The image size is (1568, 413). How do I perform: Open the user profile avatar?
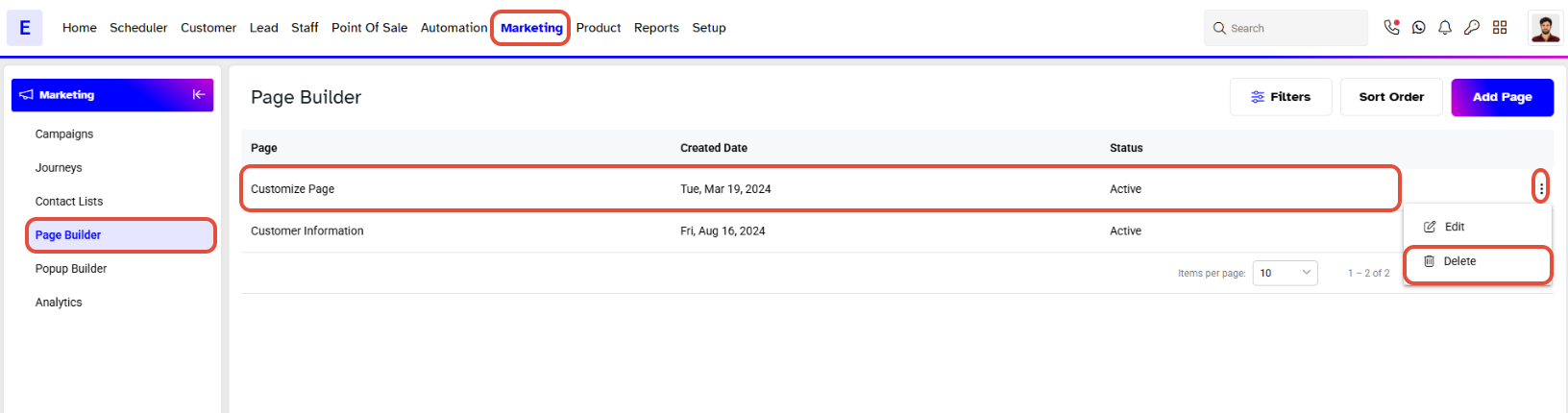tap(1545, 28)
